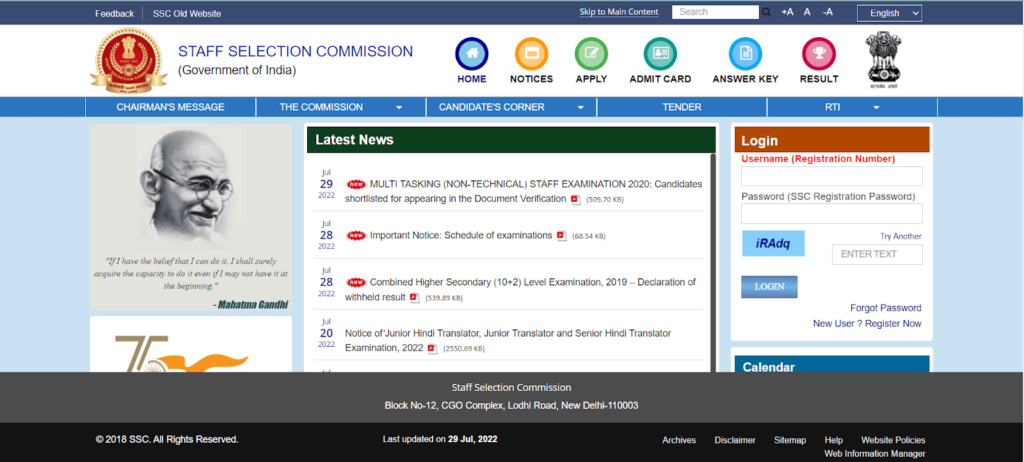Image resolution: width=1024 pixels, height=462 pixels.
Task: Open the green Apply icon
Action: pyautogui.click(x=591, y=54)
